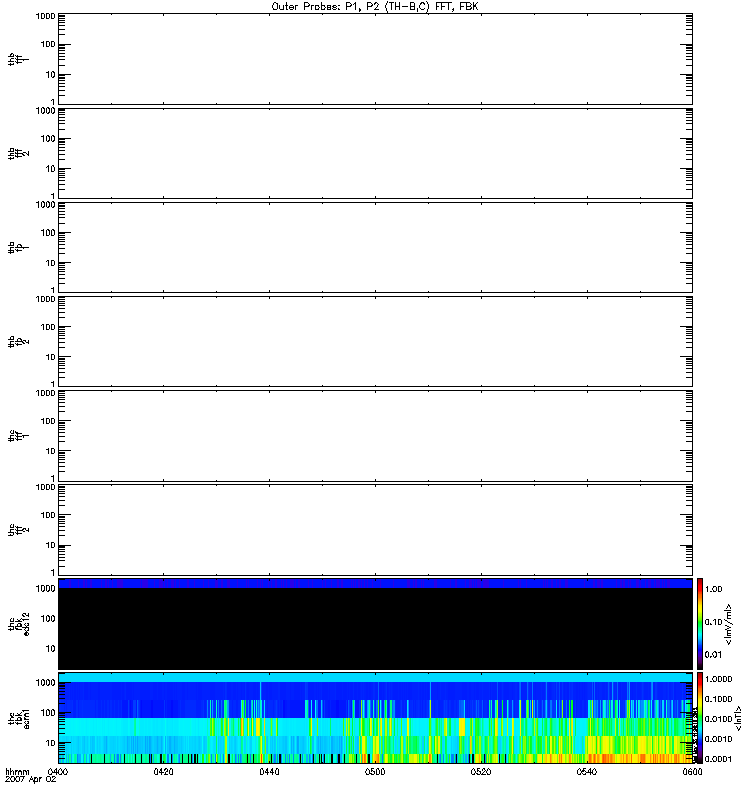Click the 'thb fff 2' panel label
Viewport: 750px width, 800px height.
[x=18, y=154]
